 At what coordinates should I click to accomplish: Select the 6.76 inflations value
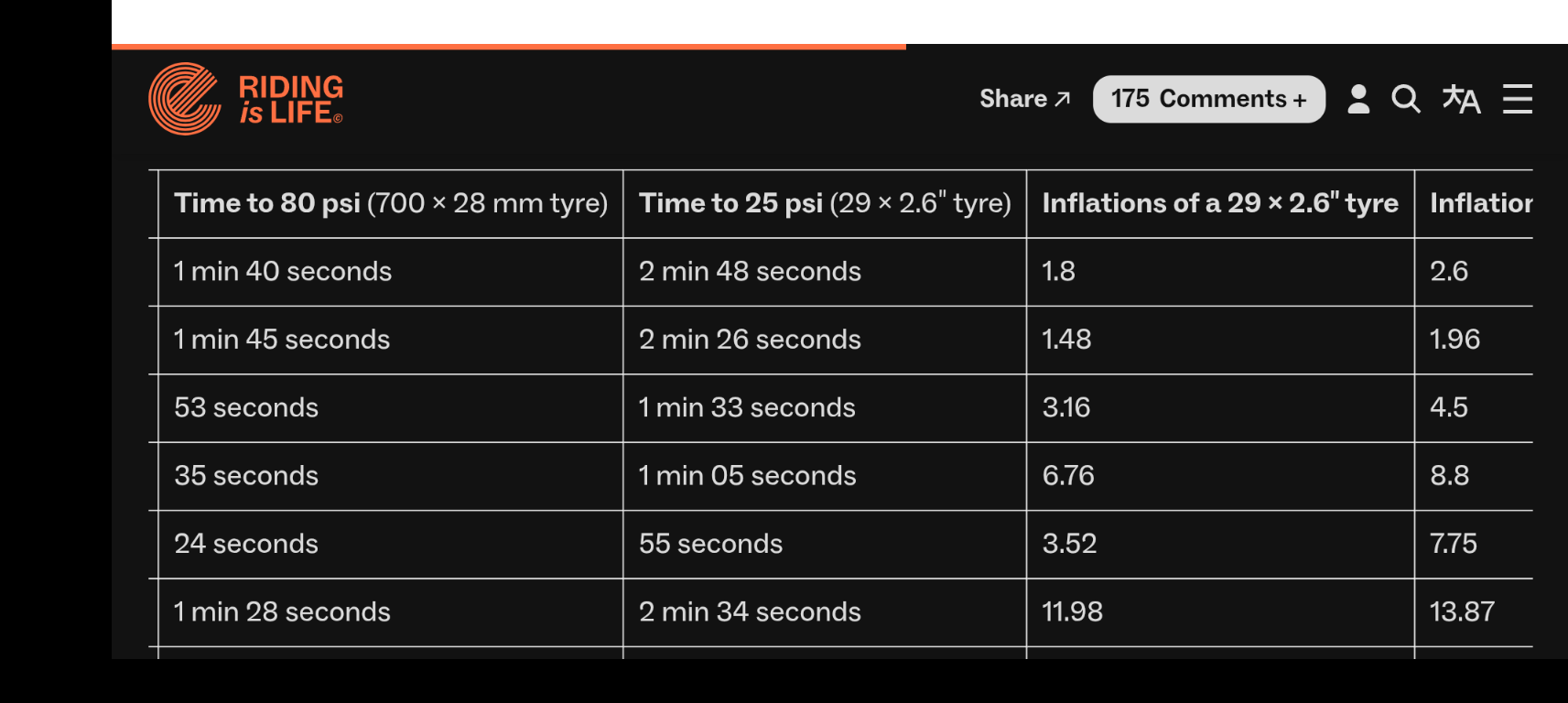[x=1068, y=476]
